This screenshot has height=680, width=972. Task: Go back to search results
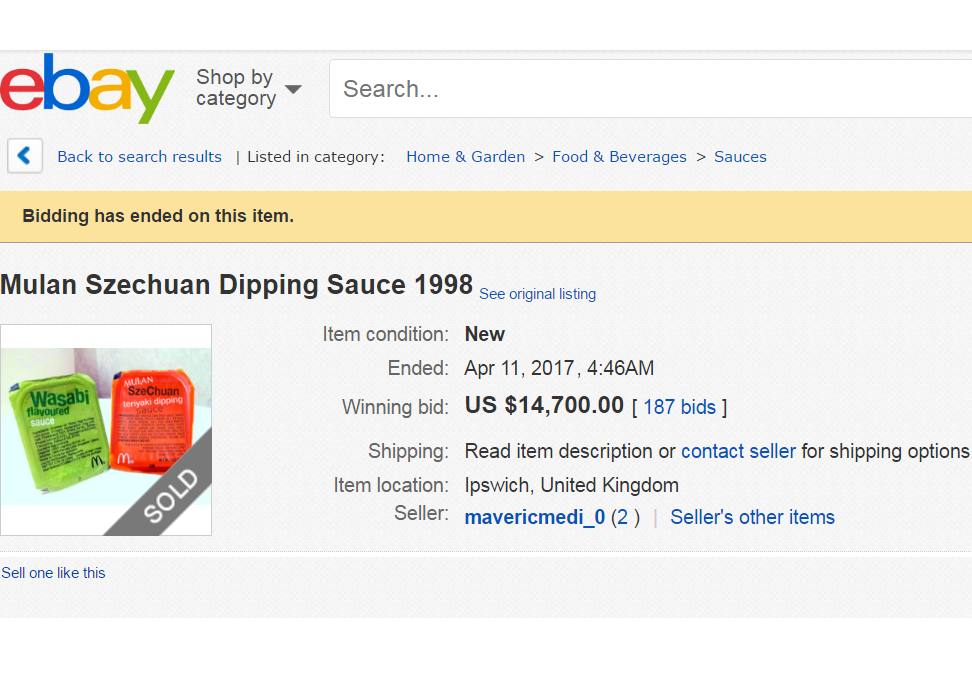[139, 157]
